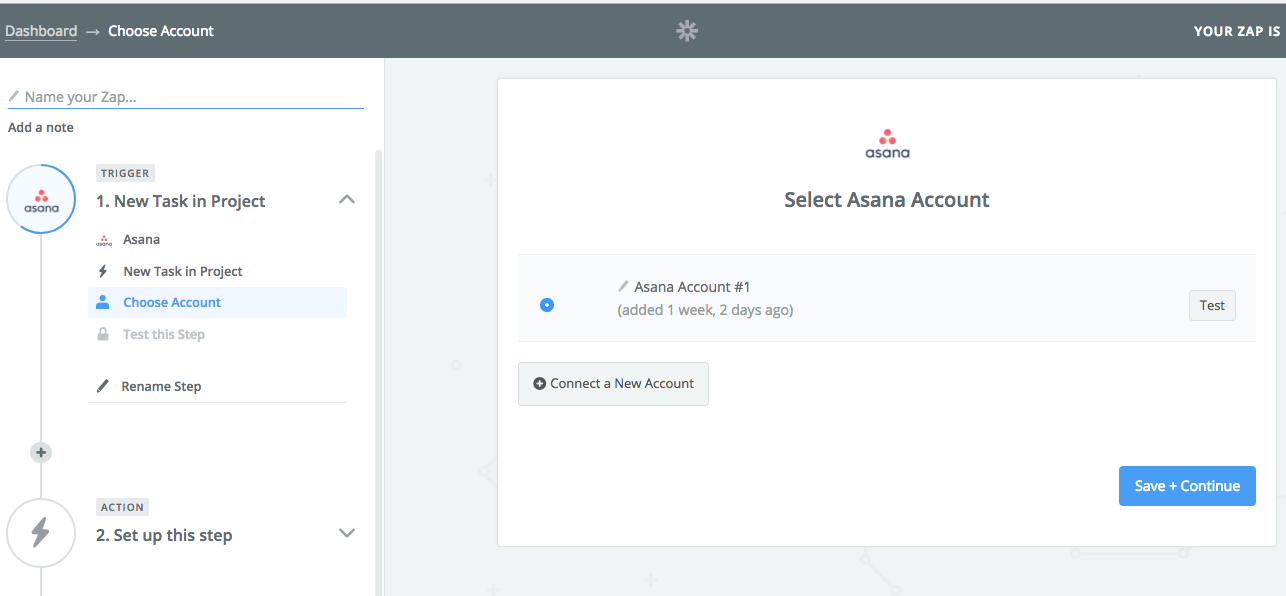Click the Asana logo above Select Asana Account
Screen dimensions: 1286x596
tap(887, 144)
